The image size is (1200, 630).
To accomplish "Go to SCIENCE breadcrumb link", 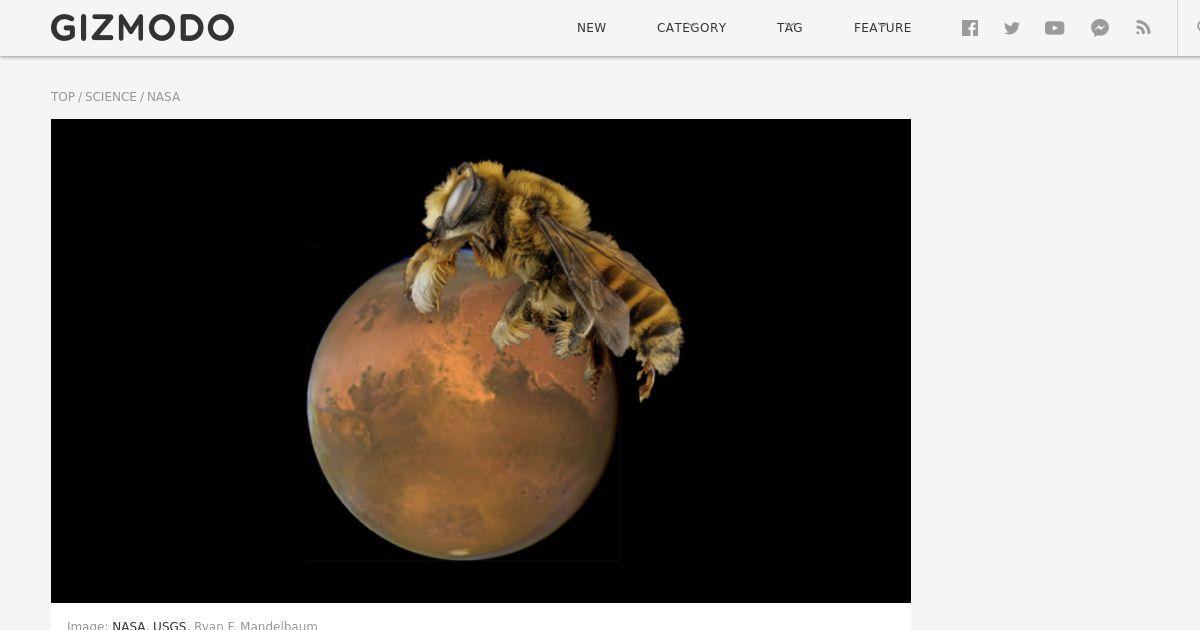I will (x=110, y=97).
